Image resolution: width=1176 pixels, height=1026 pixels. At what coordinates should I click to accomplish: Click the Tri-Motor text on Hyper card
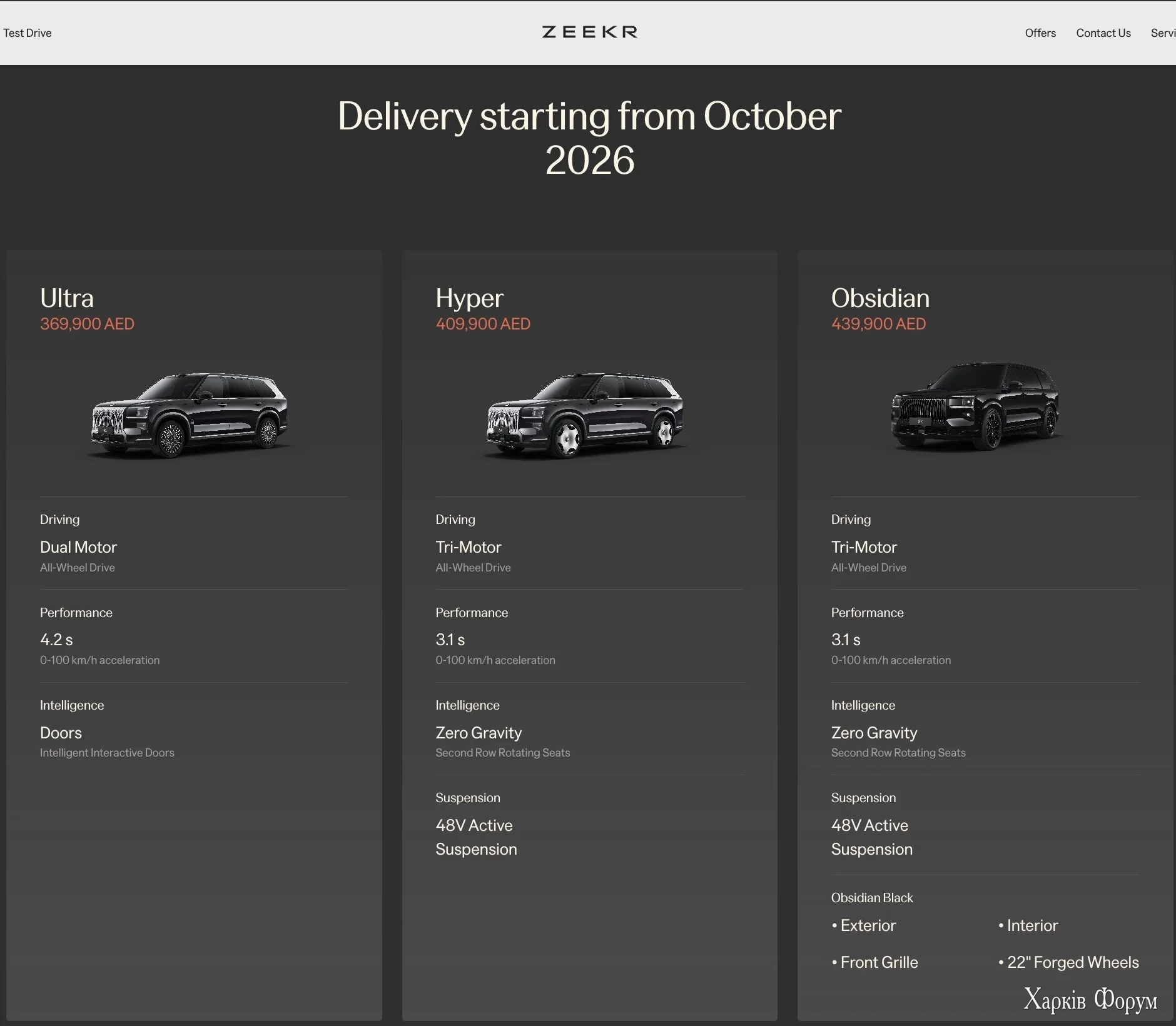point(469,547)
